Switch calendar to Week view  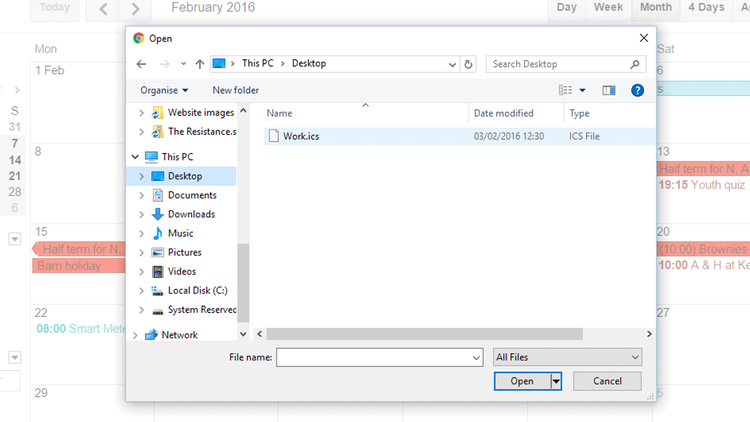(608, 8)
